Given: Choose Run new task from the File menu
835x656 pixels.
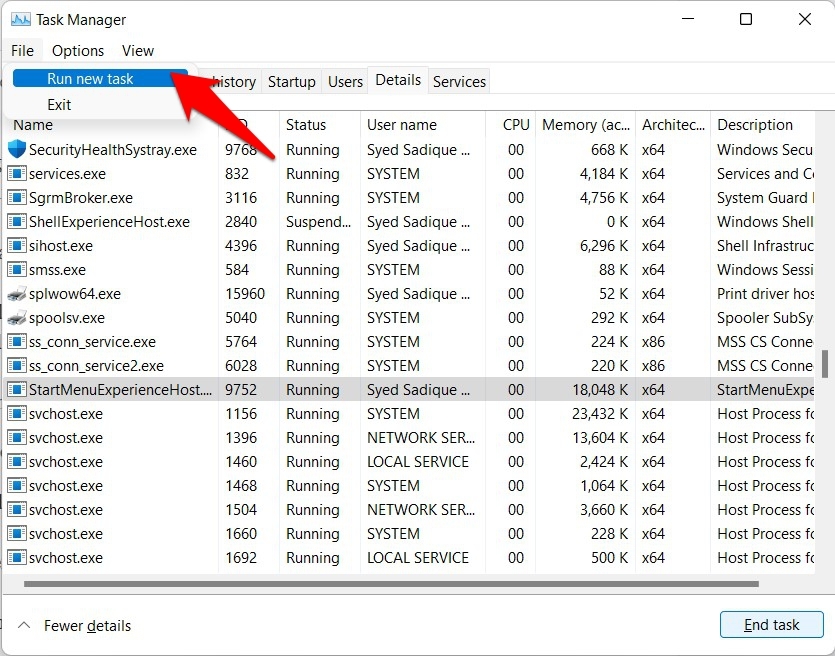Looking at the screenshot, I should (x=100, y=78).
